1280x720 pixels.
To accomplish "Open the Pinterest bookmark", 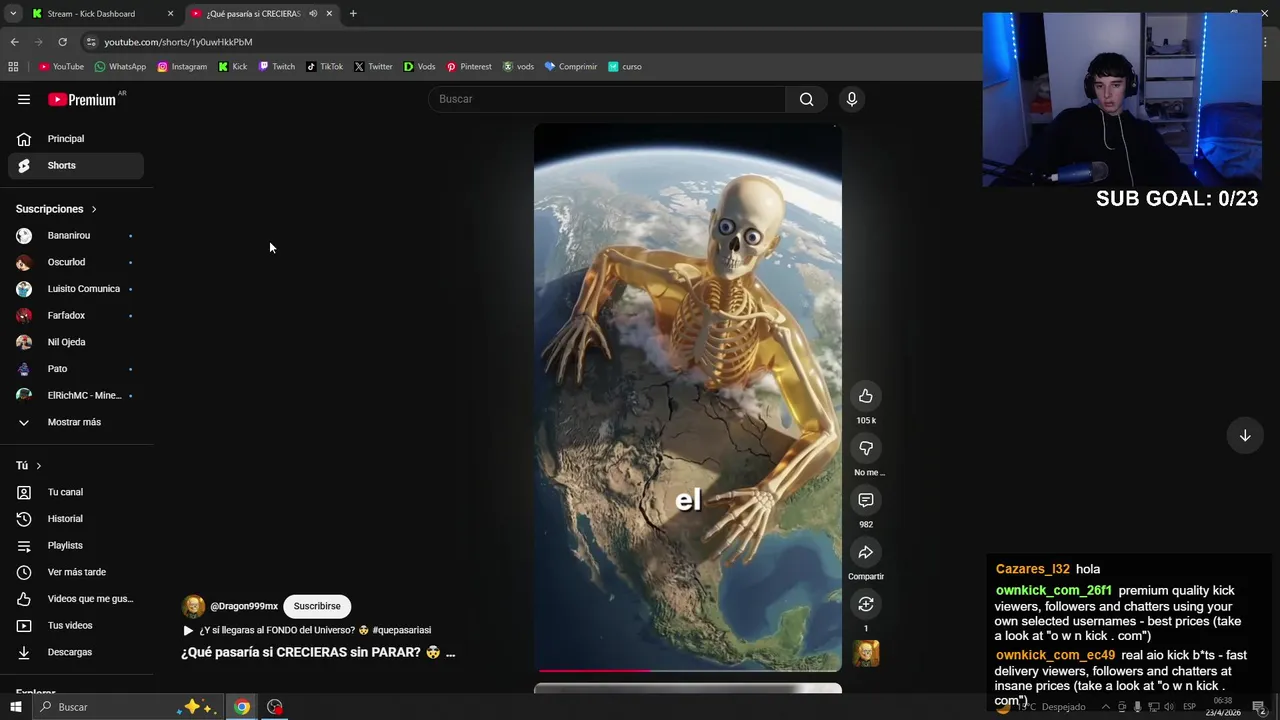I will (469, 67).
